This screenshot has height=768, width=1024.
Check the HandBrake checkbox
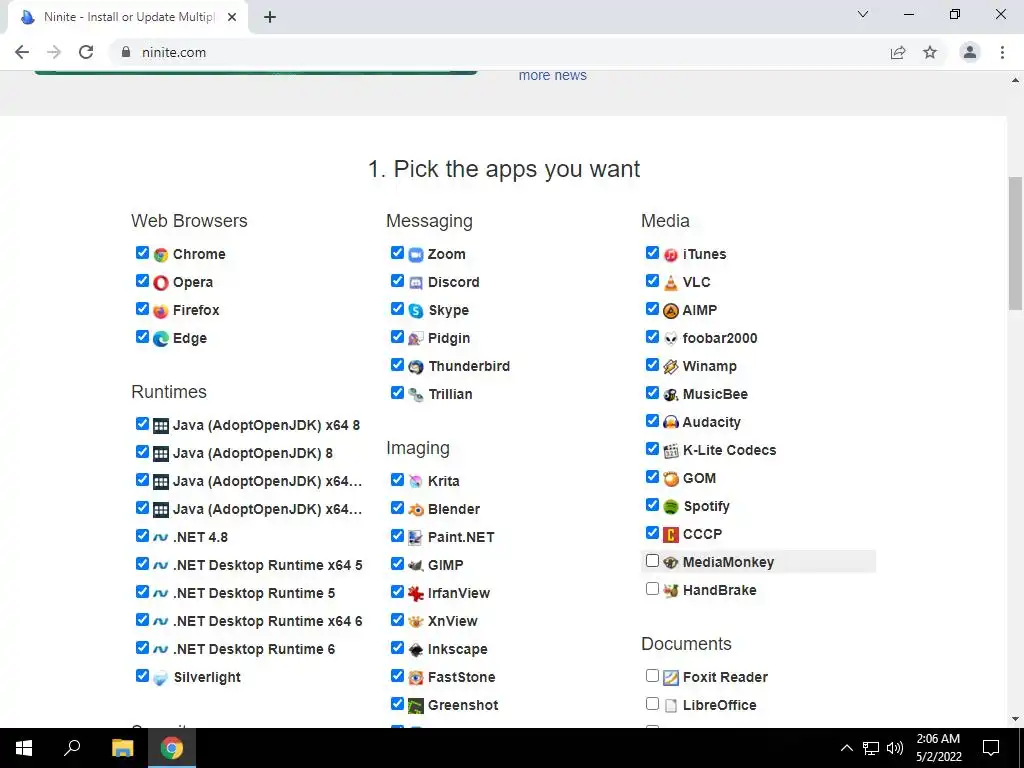(652, 589)
